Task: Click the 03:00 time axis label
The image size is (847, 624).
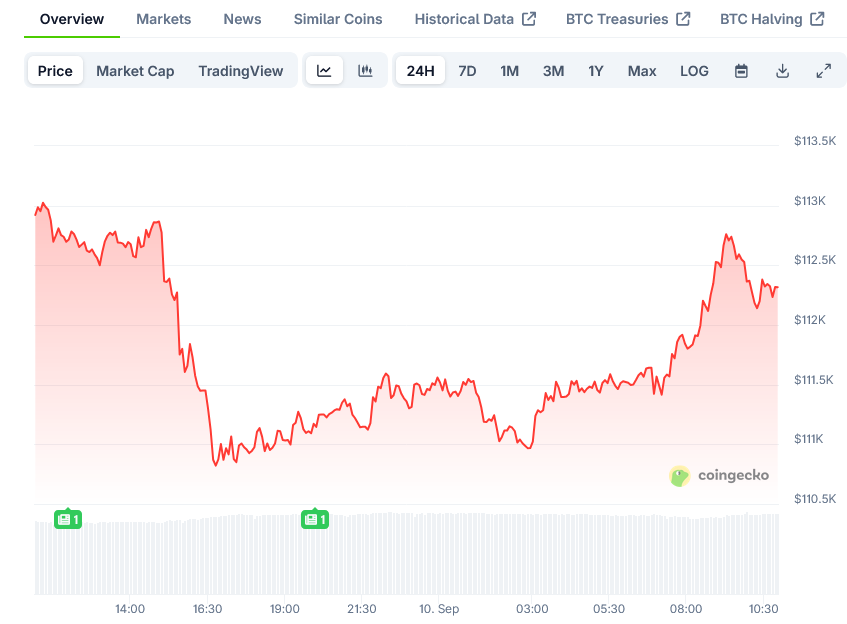Action: click(532, 609)
